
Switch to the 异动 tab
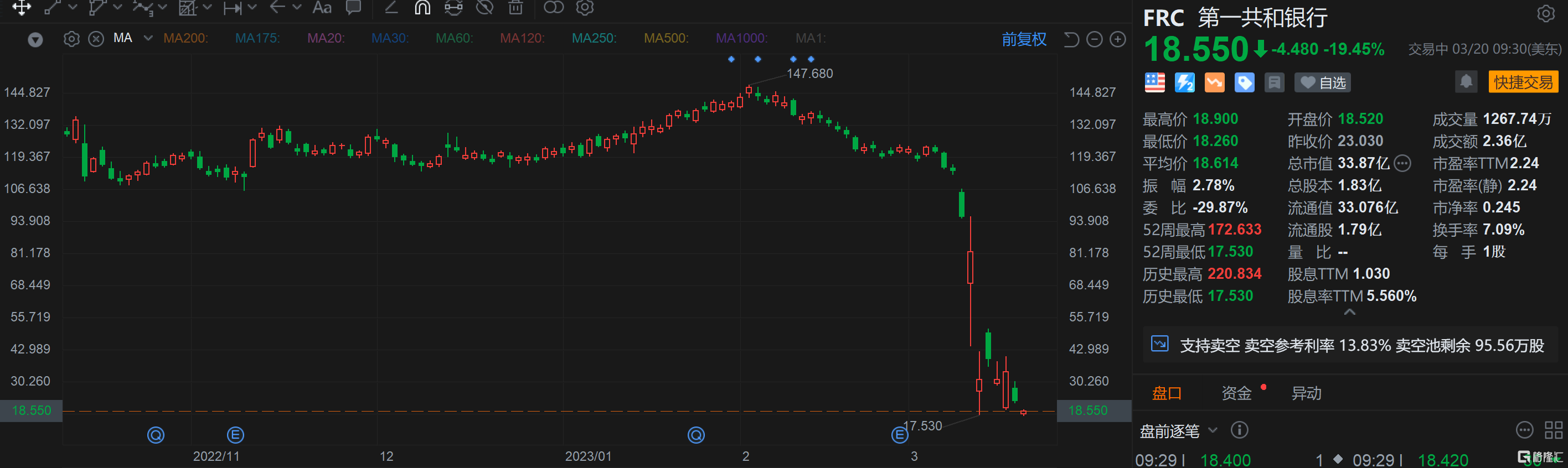[x=1306, y=394]
